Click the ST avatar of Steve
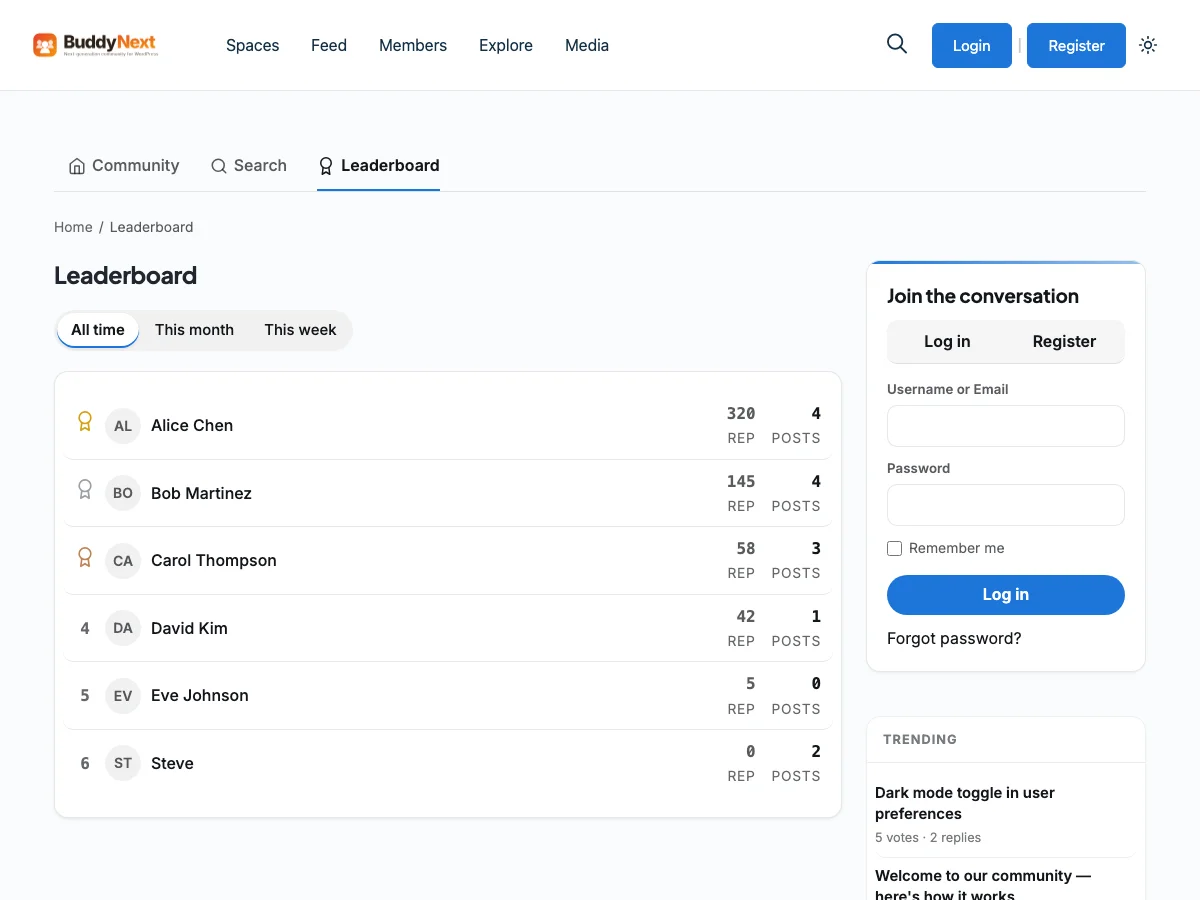 tap(123, 763)
